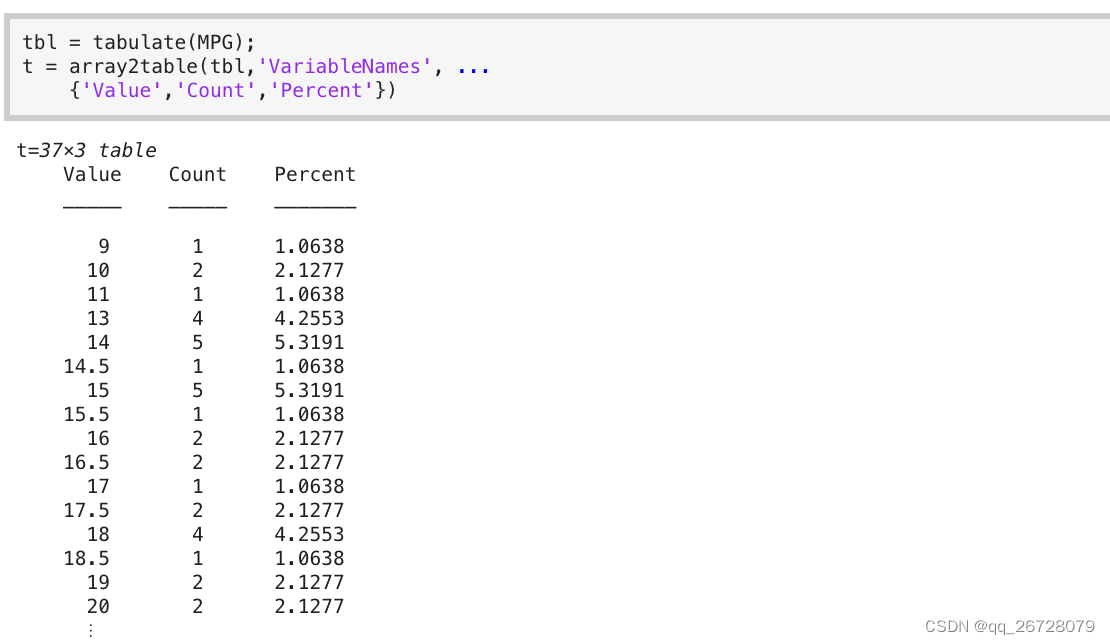Click Percent 5.3191 in the Value 15 row
This screenshot has width=1110, height=644.
(x=309, y=391)
